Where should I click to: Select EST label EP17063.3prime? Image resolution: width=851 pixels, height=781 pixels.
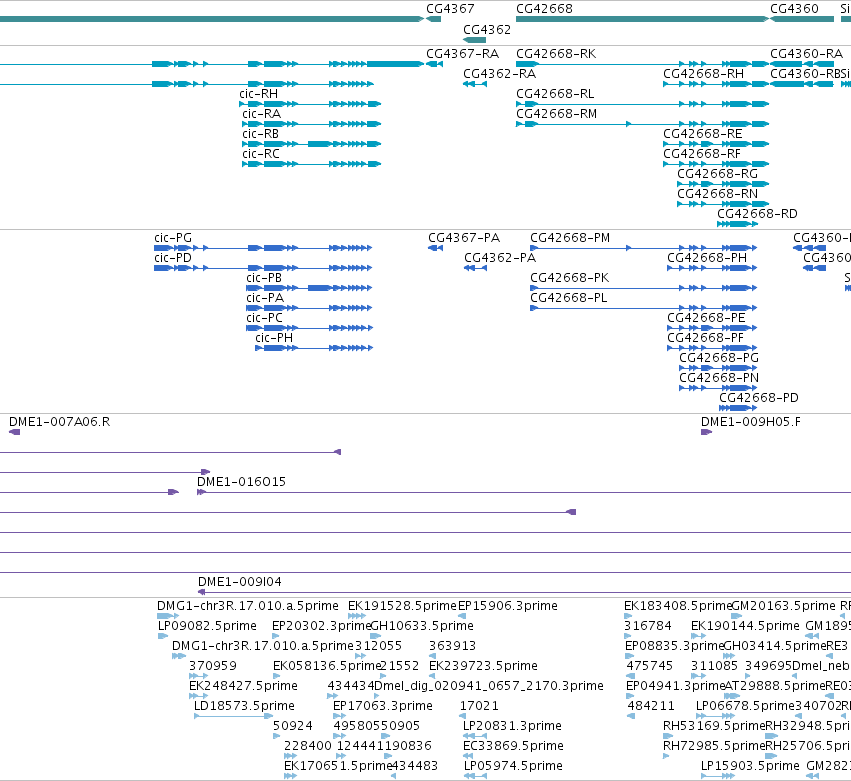[x=383, y=706]
